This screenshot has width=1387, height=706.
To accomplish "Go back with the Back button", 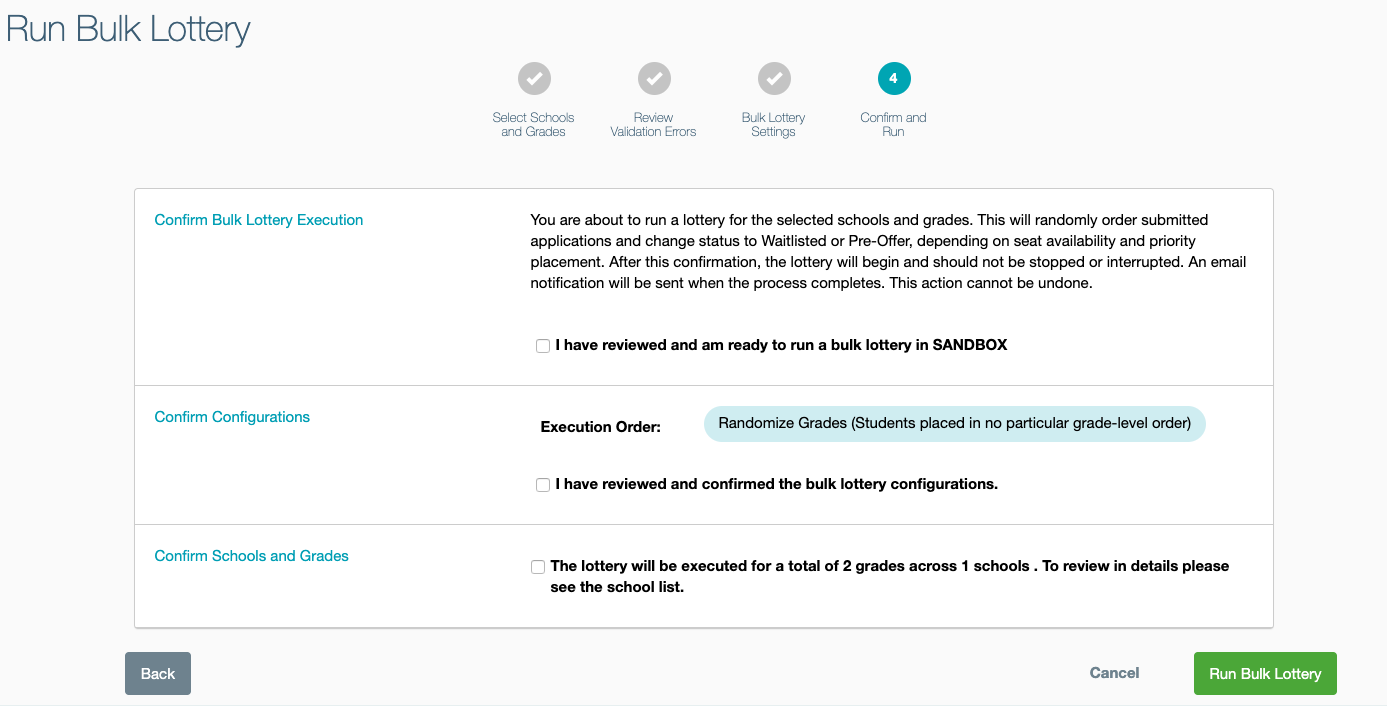I will click(x=158, y=674).
